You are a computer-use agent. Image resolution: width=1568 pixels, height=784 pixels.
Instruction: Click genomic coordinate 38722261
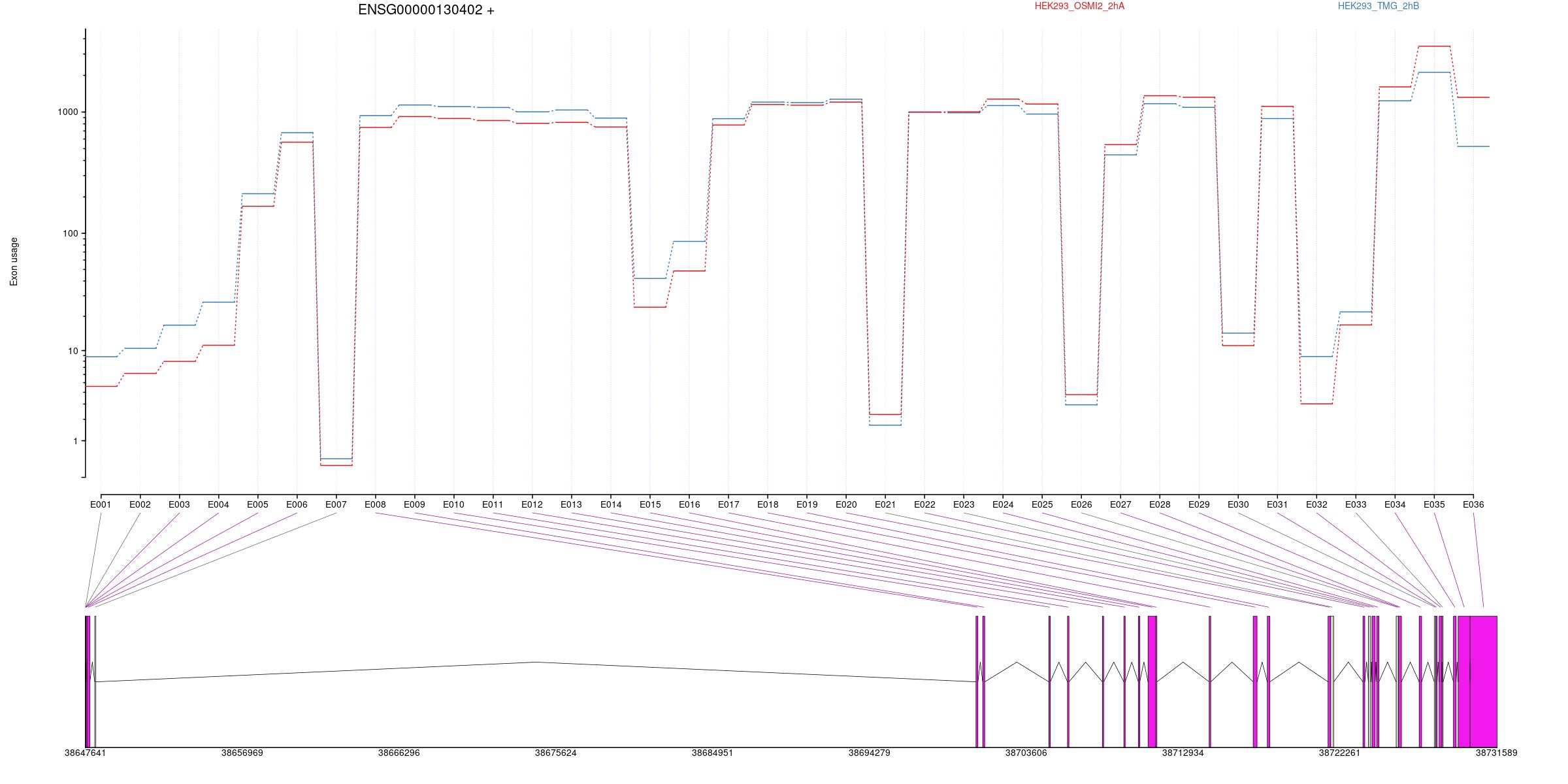click(x=1339, y=753)
